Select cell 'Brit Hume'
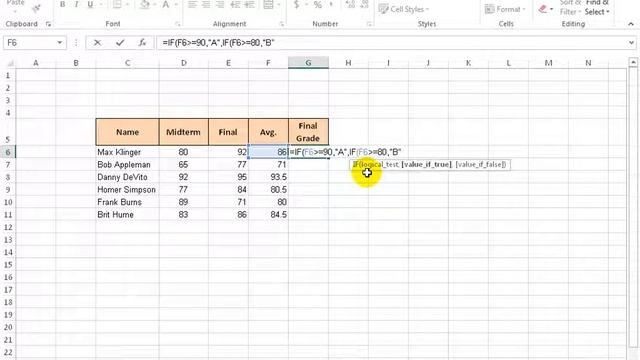 point(127,215)
